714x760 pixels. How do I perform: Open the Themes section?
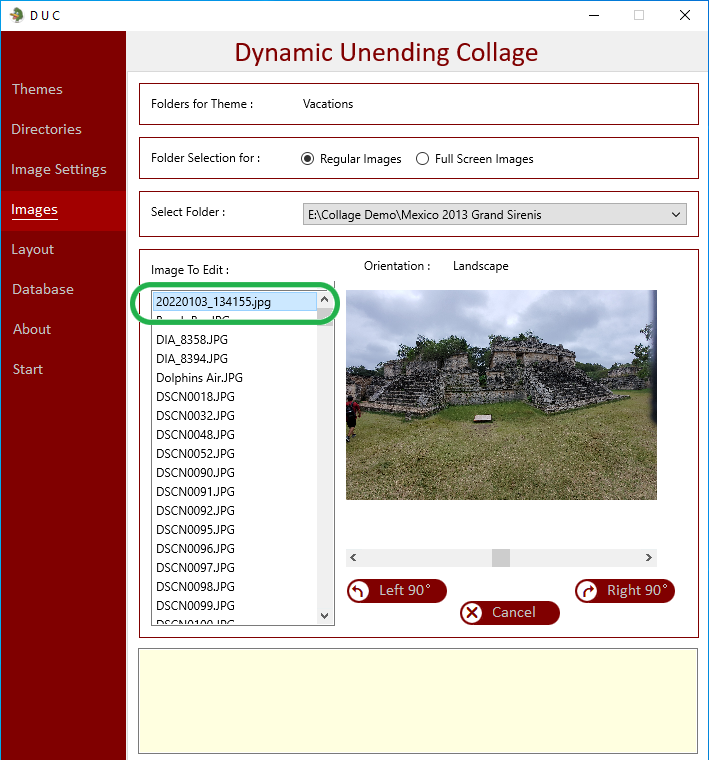(37, 89)
